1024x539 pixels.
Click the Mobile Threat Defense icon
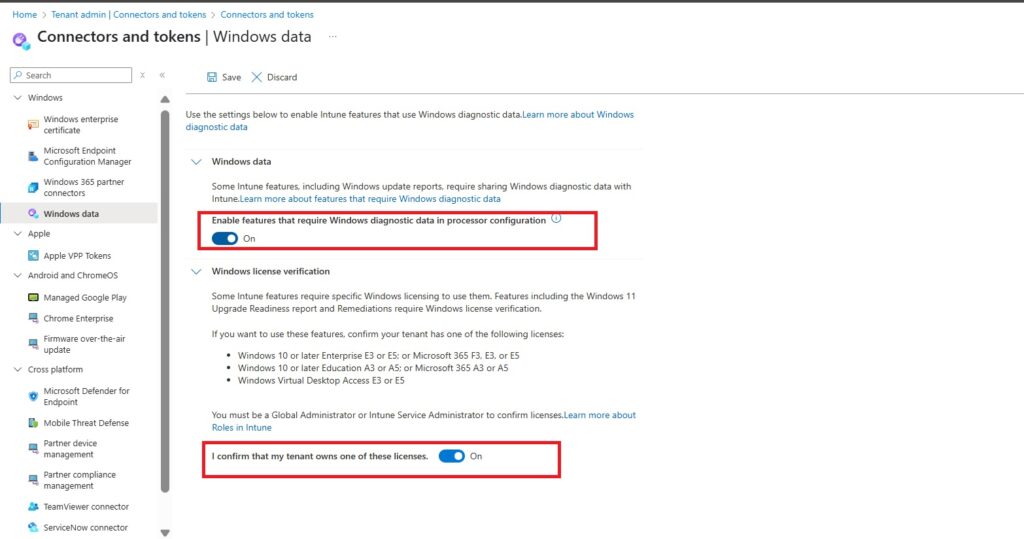click(33, 423)
